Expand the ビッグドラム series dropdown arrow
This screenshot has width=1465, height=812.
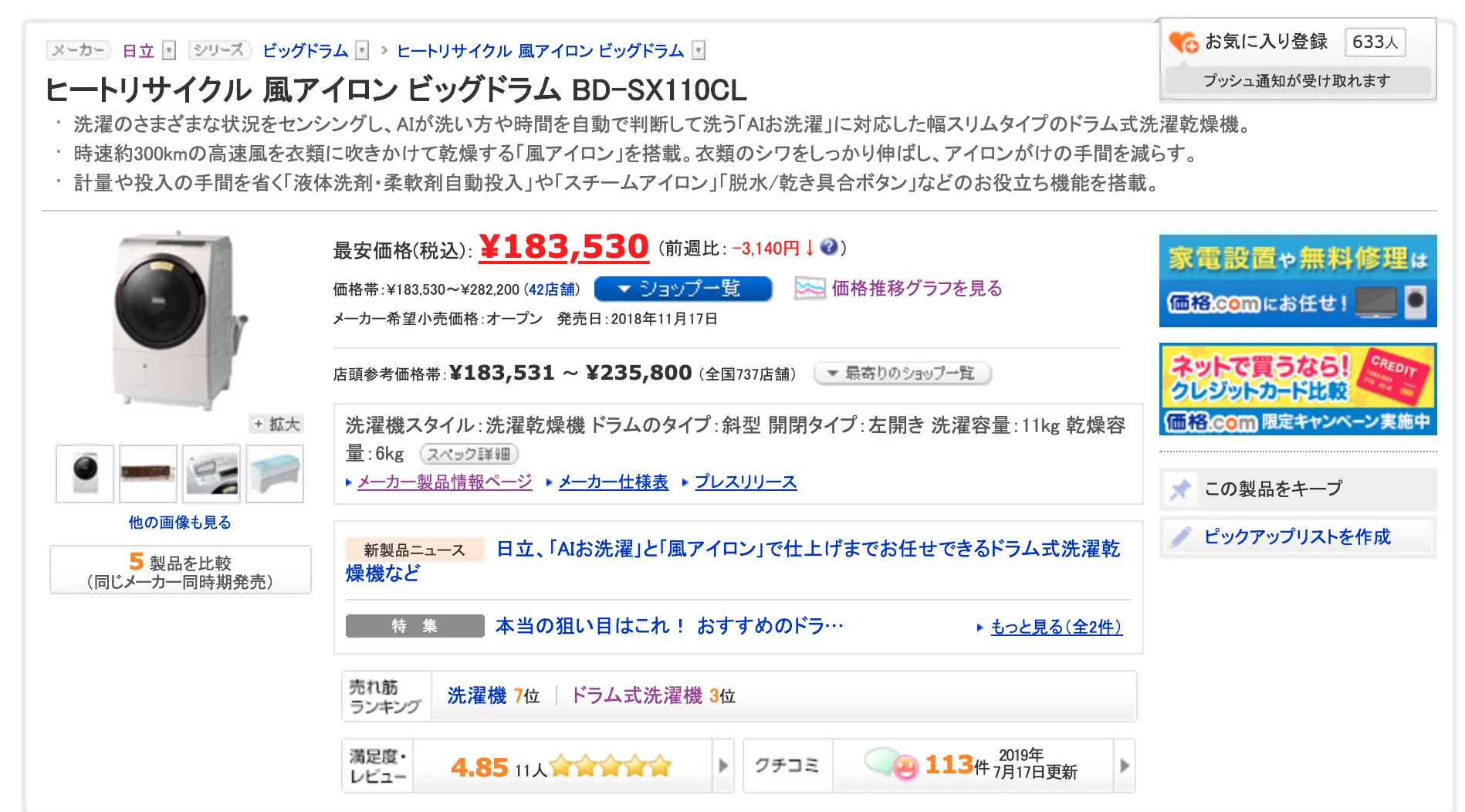coord(362,51)
